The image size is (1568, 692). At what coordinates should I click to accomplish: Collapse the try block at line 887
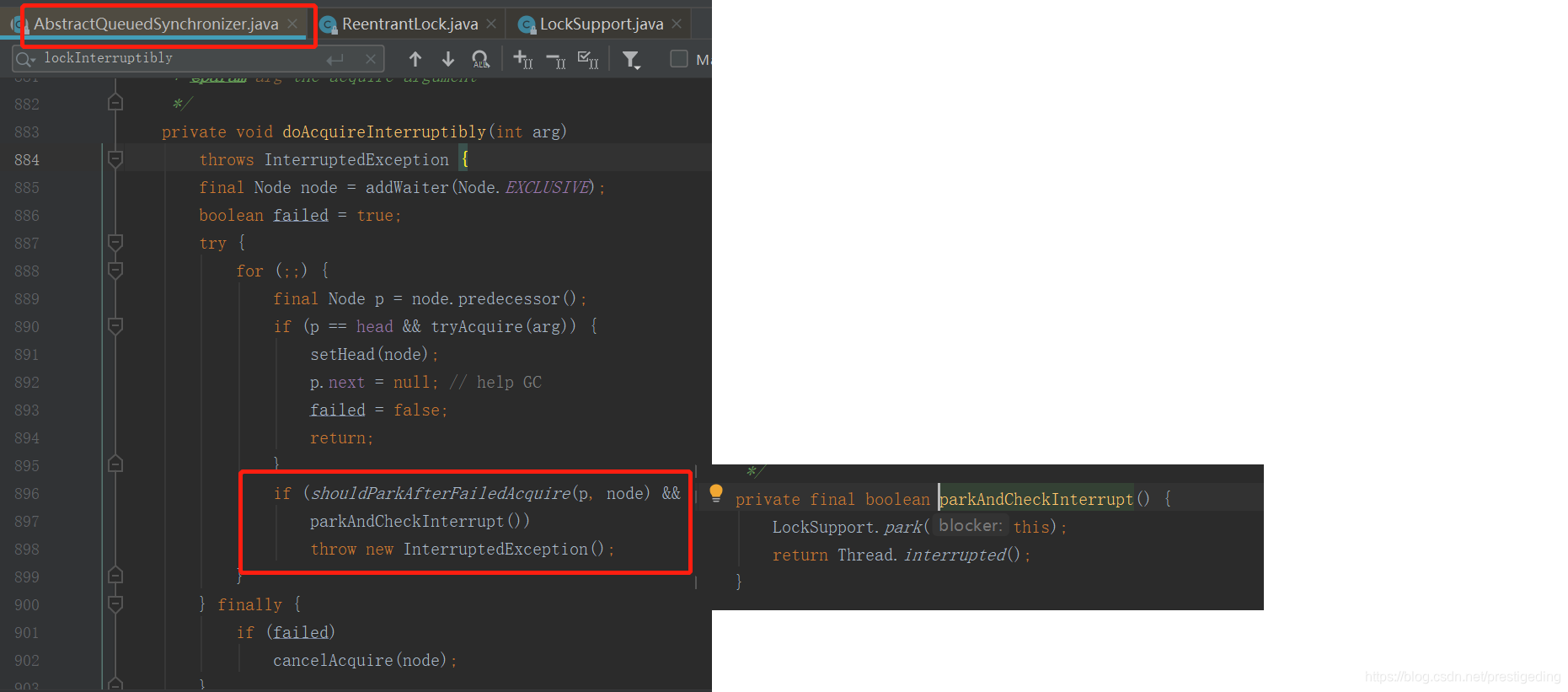click(x=115, y=242)
